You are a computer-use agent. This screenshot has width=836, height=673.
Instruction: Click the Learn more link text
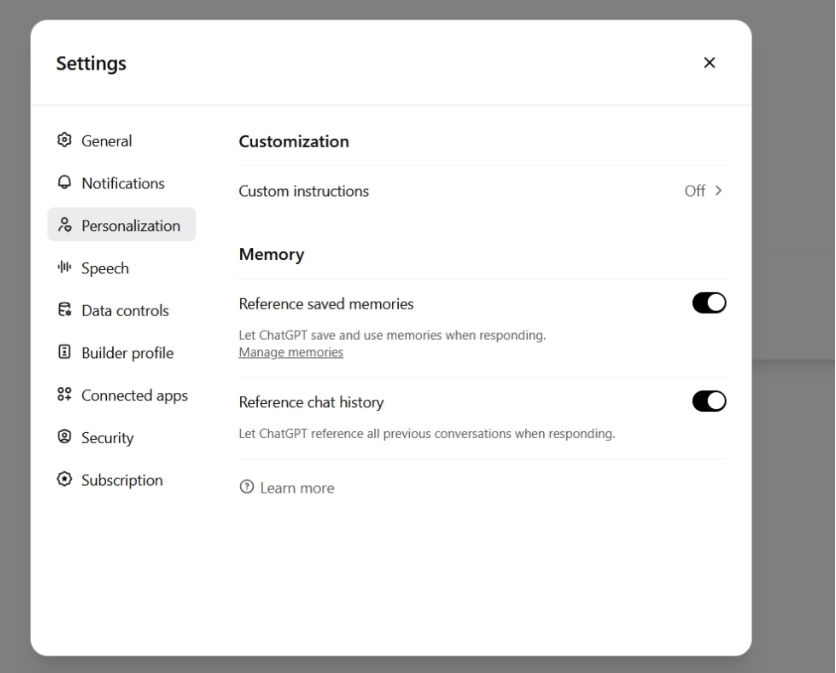(x=297, y=488)
